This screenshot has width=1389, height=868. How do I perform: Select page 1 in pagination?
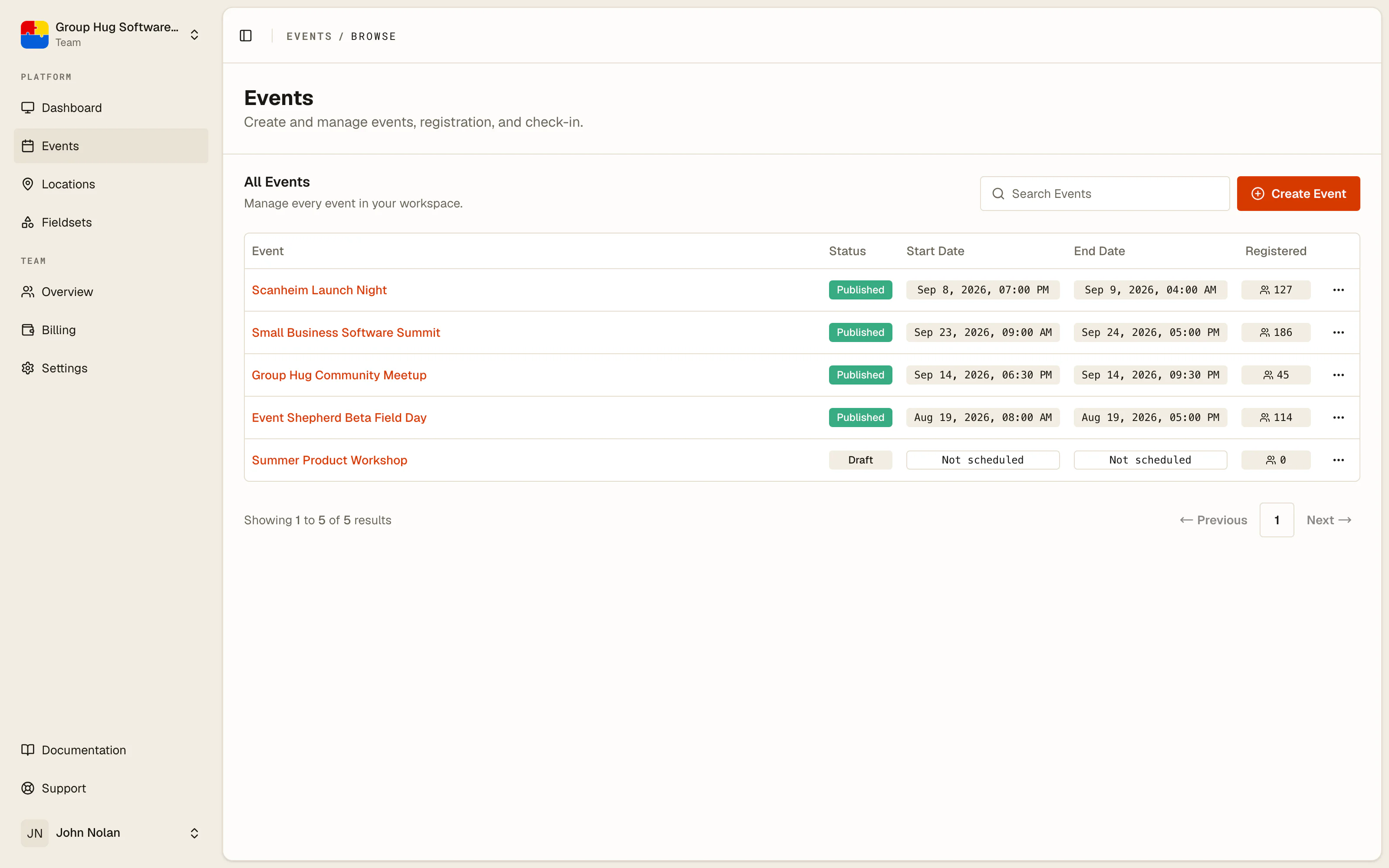(x=1277, y=520)
